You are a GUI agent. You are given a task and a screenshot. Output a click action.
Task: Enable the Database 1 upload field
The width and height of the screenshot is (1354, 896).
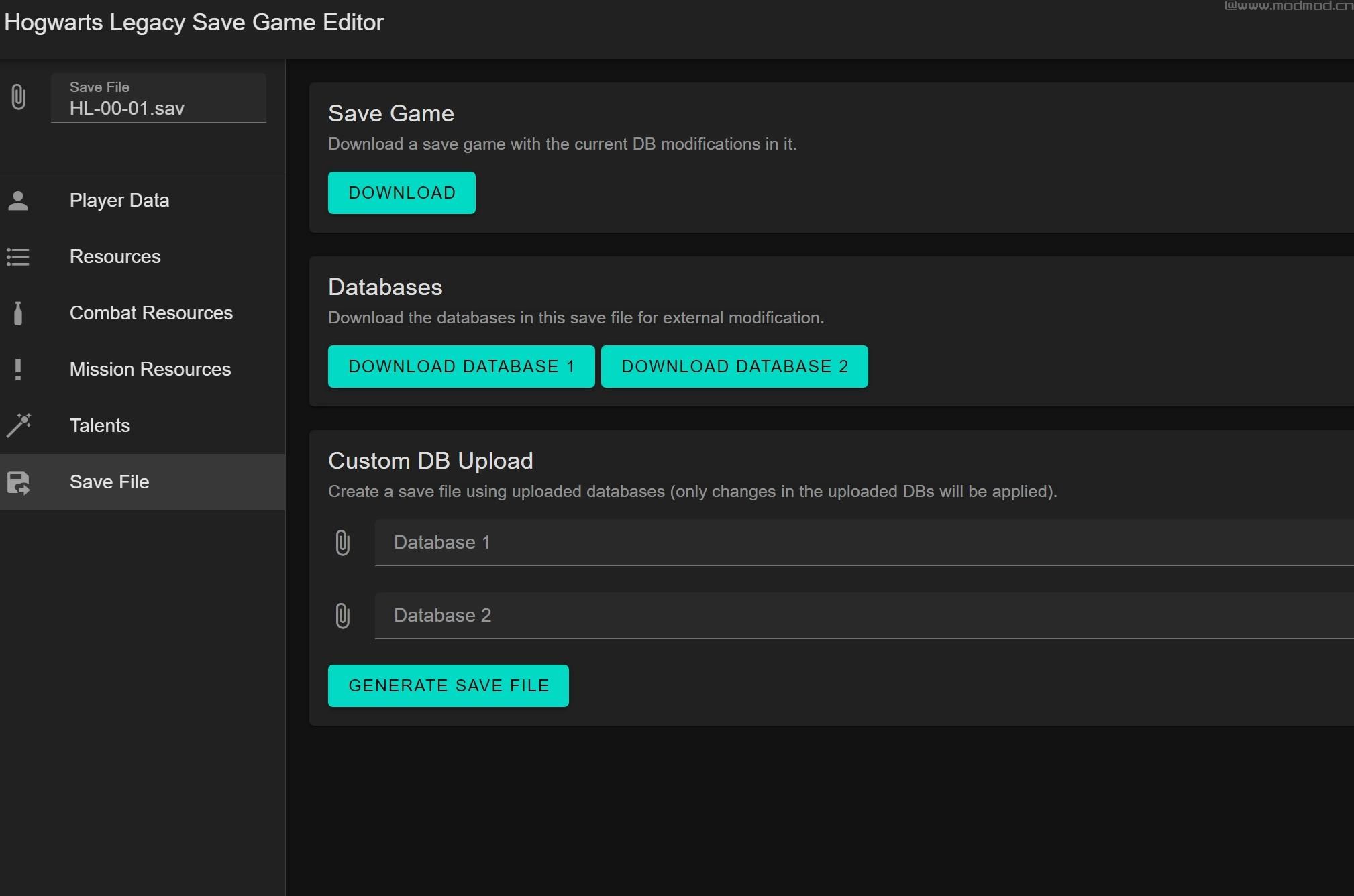[x=344, y=542]
